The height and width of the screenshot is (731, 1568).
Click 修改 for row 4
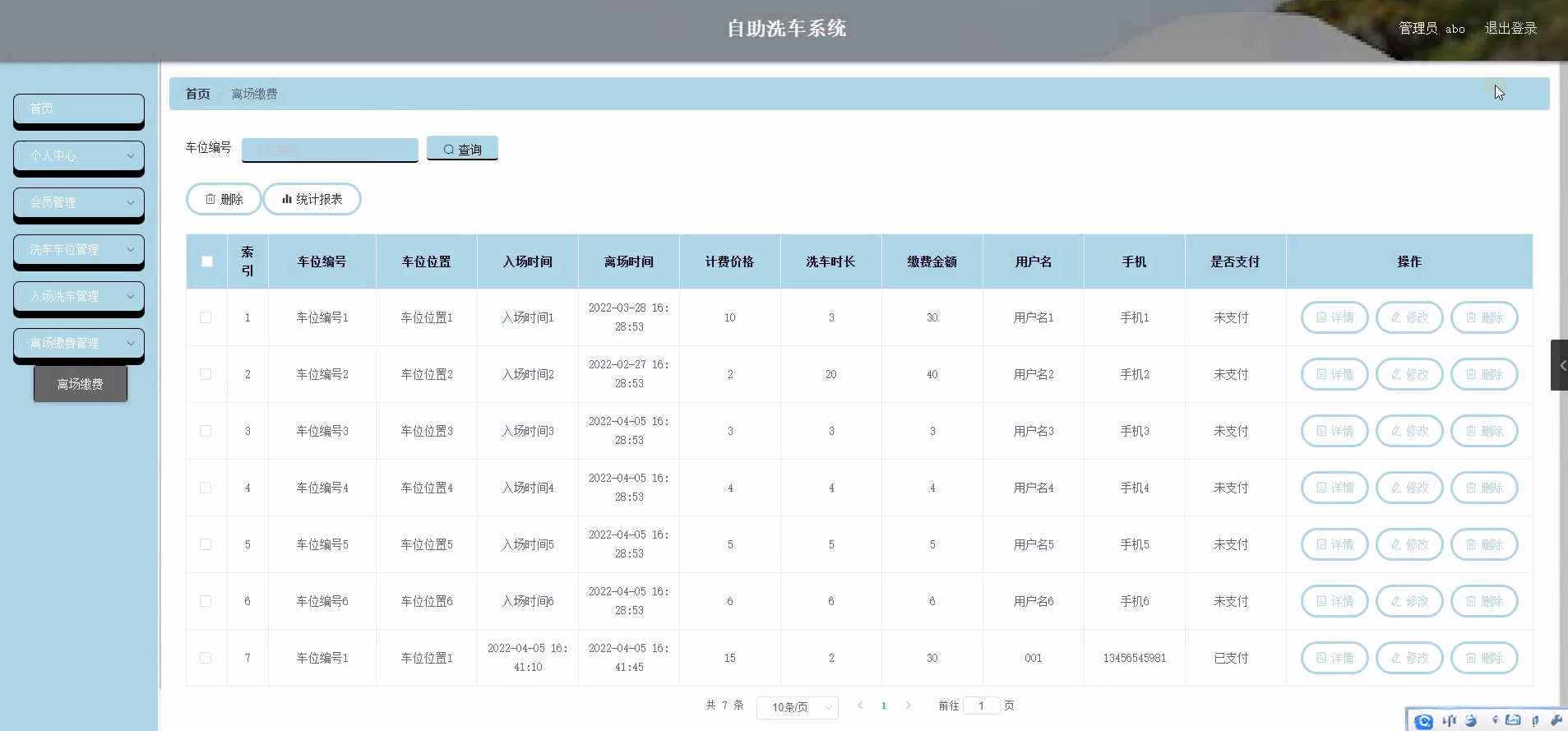[1409, 488]
